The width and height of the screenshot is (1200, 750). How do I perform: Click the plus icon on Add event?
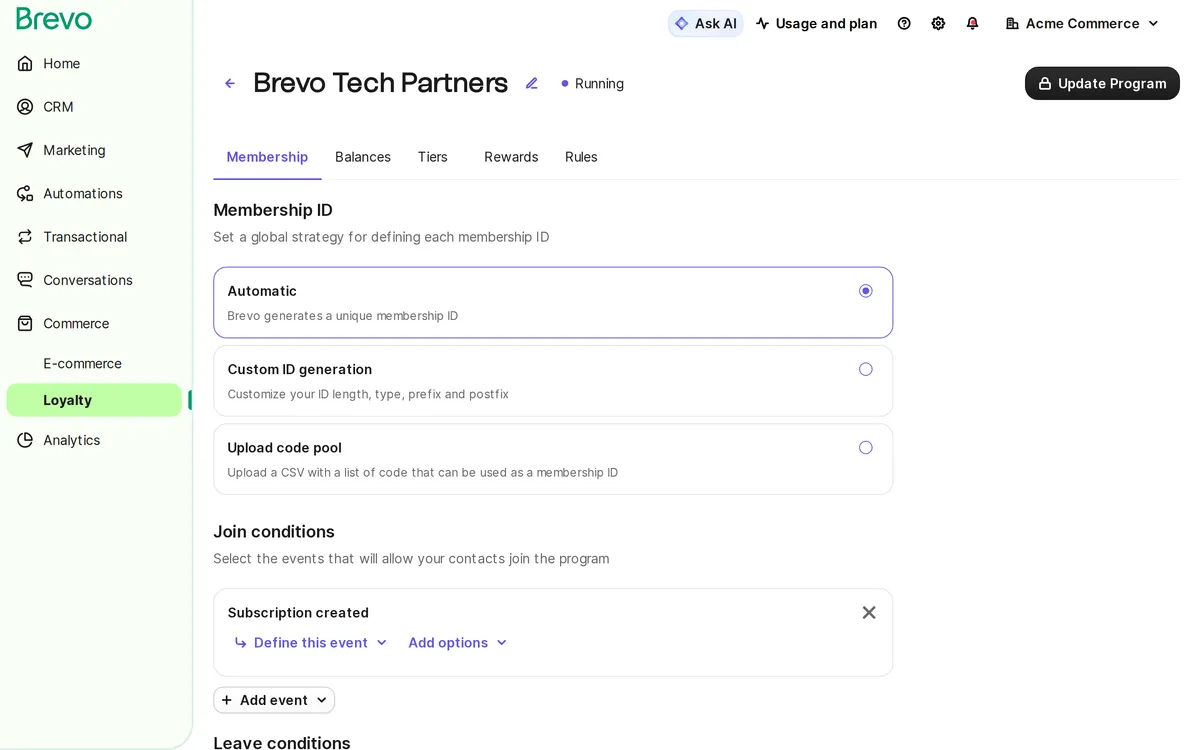pyautogui.click(x=227, y=700)
